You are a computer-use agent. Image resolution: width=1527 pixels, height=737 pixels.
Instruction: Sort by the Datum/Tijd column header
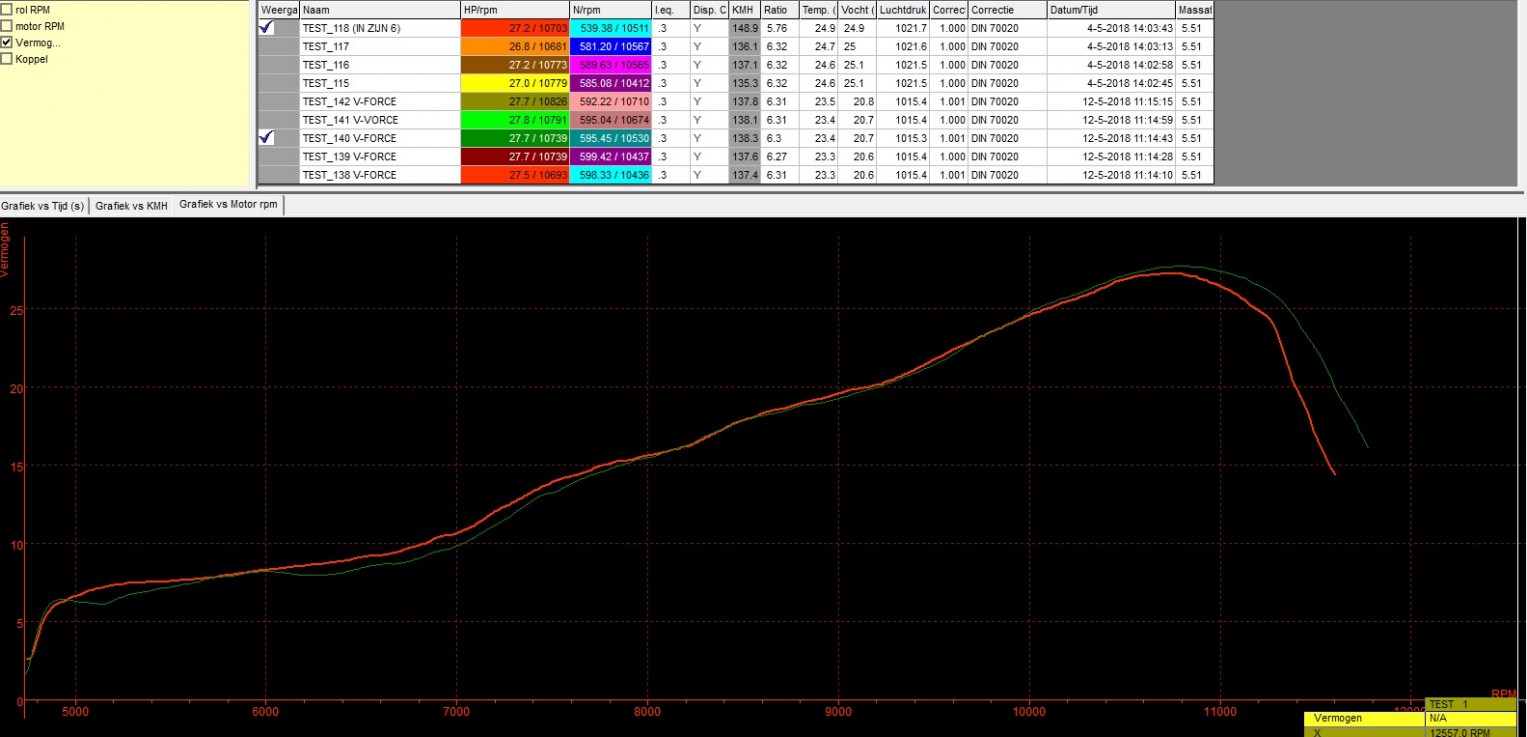(1111, 9)
